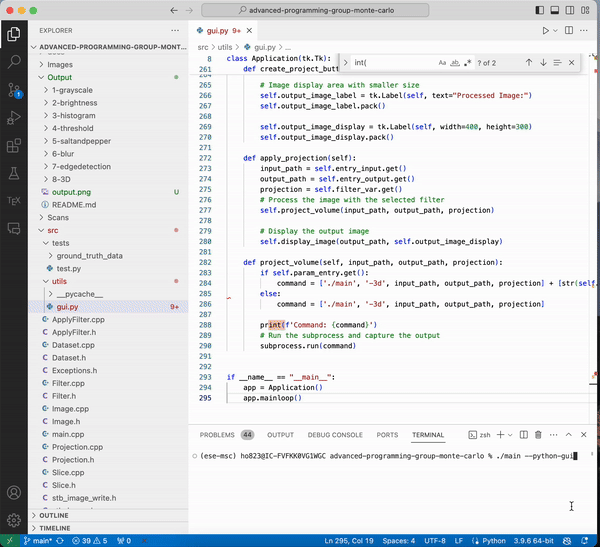This screenshot has height=547, width=600.
Task: Kill terminal with trash icon
Action: pos(538,434)
